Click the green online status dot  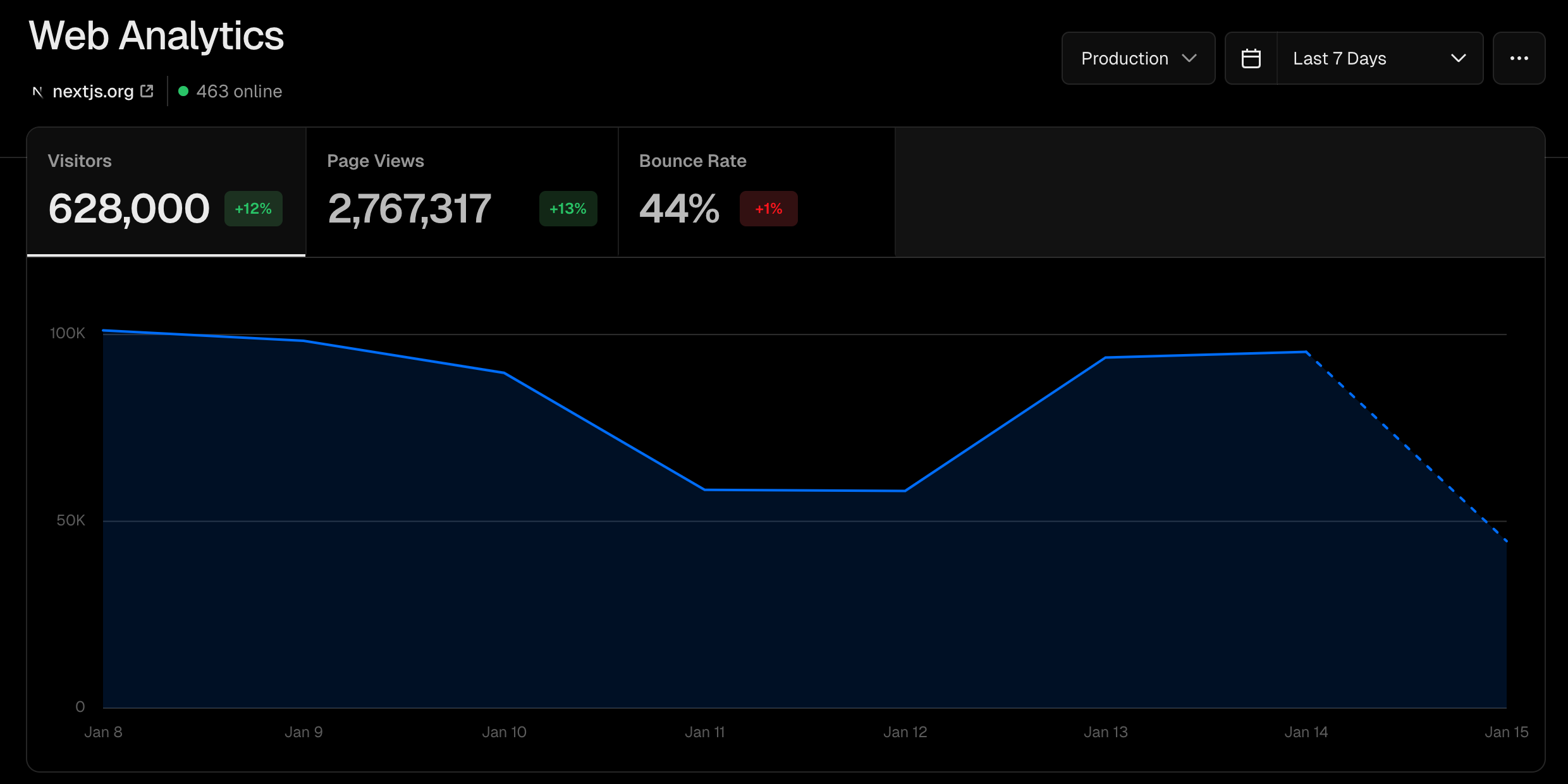point(183,91)
